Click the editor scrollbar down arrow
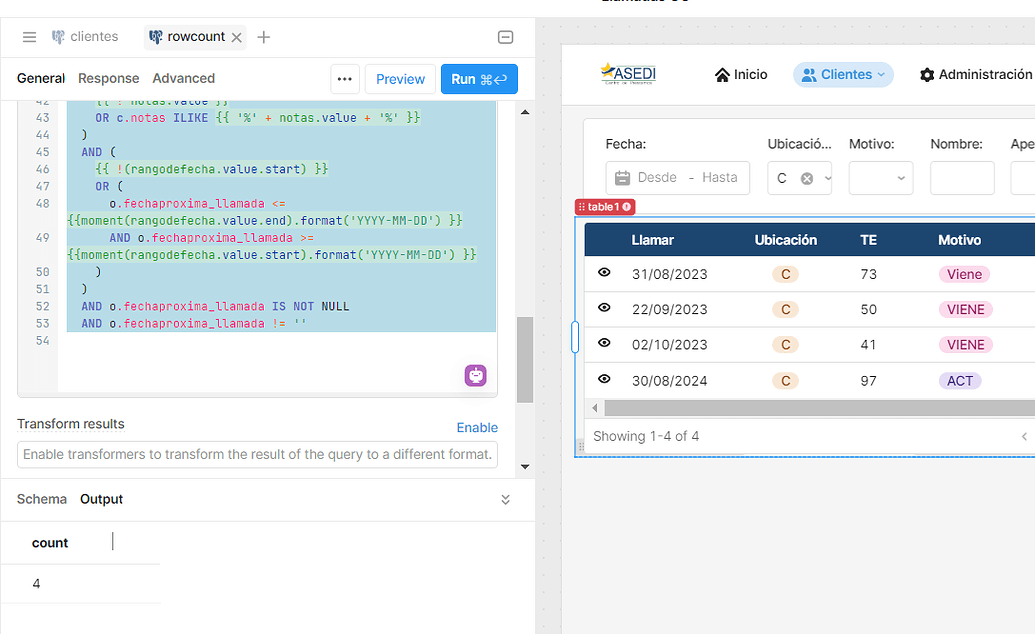1035x634 pixels. pos(525,467)
